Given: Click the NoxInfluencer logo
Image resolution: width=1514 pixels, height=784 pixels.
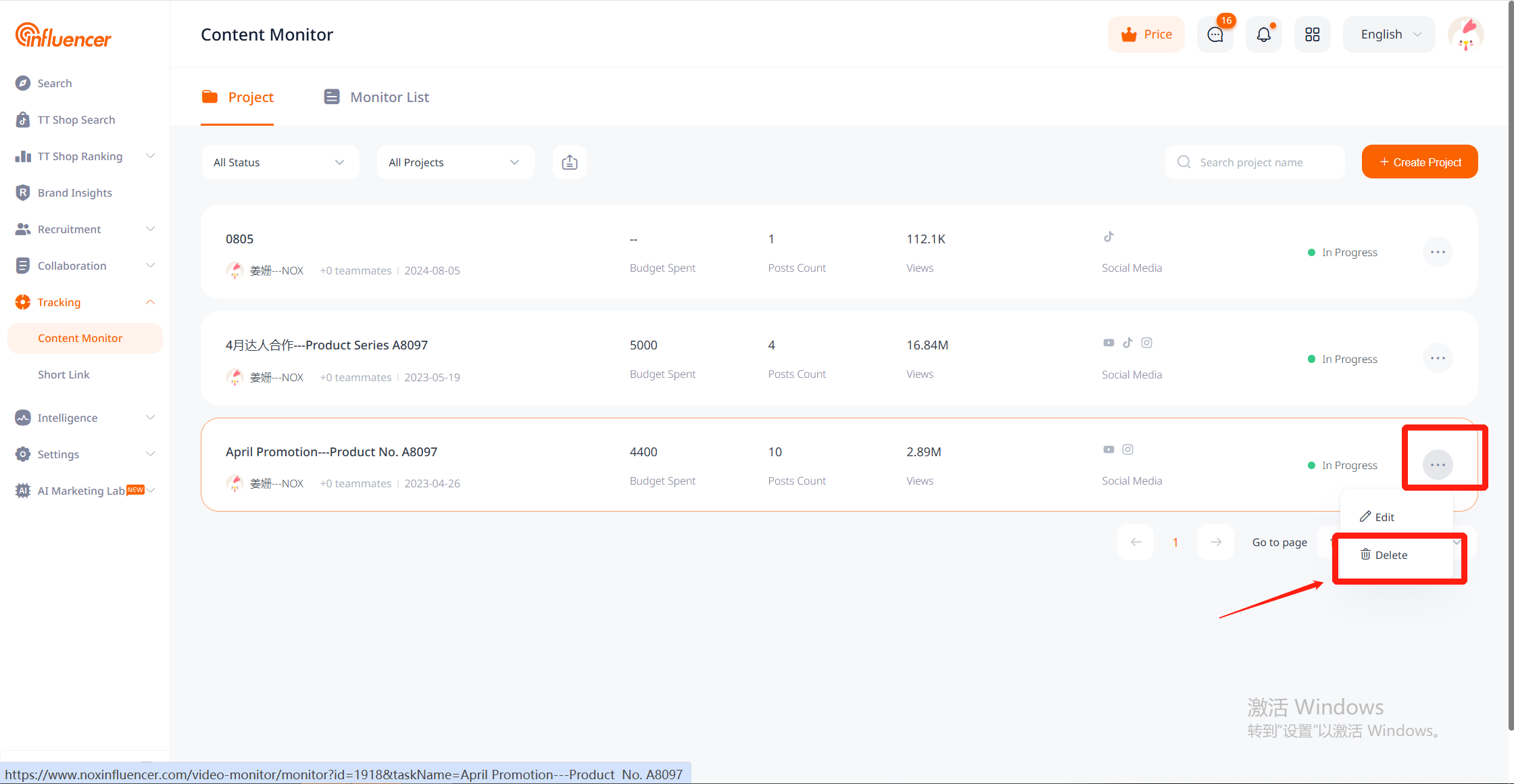Looking at the screenshot, I should tap(63, 36).
